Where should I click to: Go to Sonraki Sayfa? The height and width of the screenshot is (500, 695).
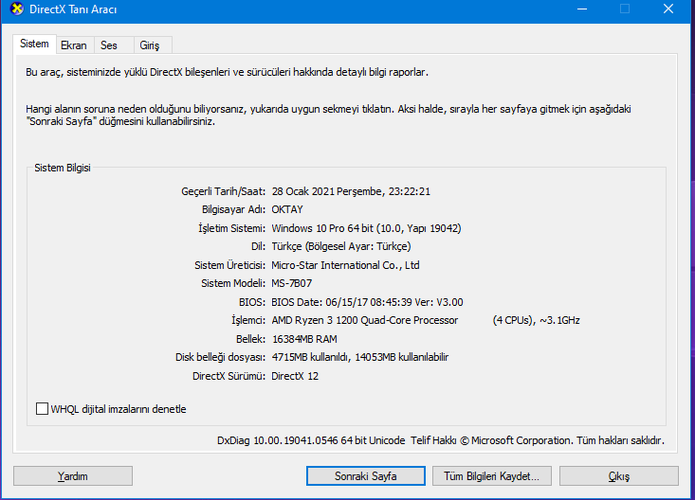click(366, 476)
